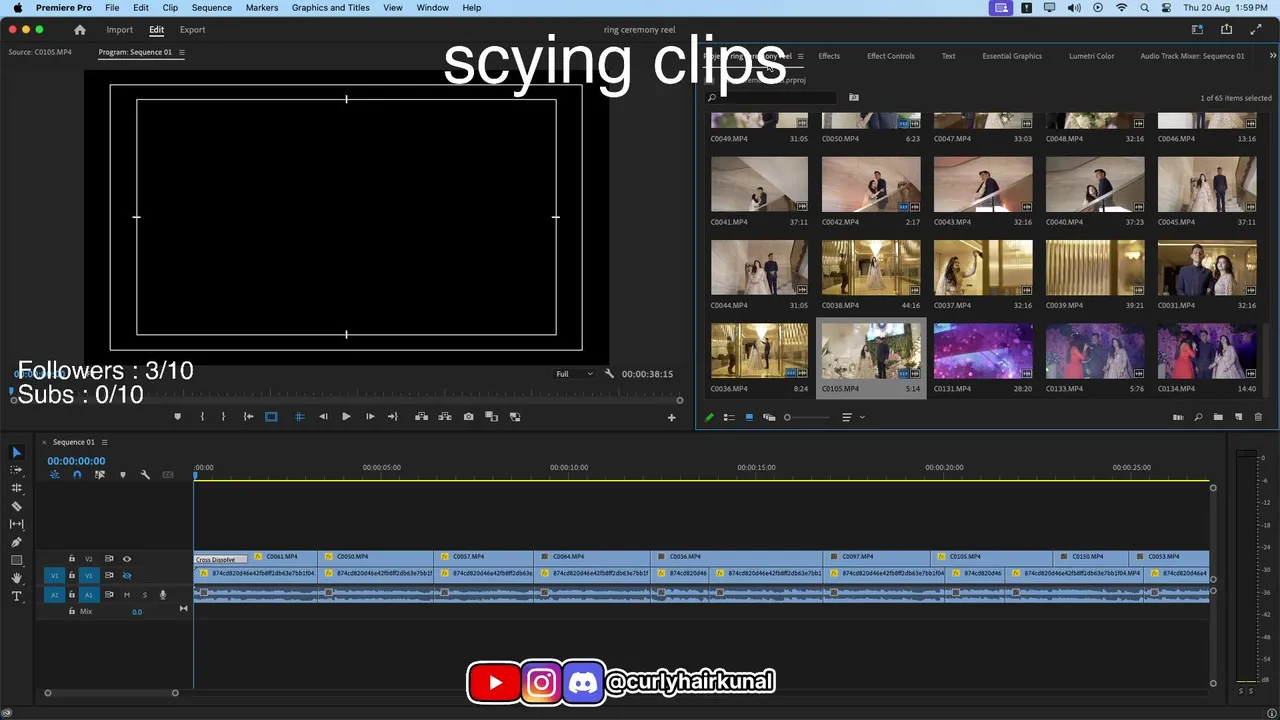
Task: Open the Markers menu
Action: click(x=262, y=8)
